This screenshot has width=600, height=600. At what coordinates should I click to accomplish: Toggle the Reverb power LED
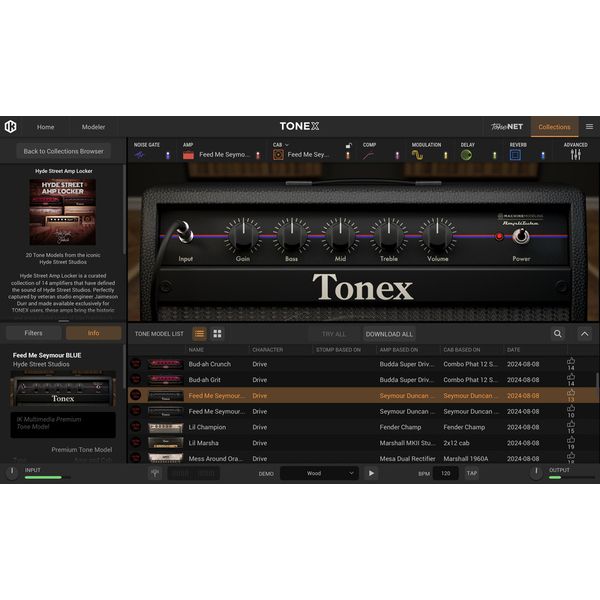click(543, 155)
